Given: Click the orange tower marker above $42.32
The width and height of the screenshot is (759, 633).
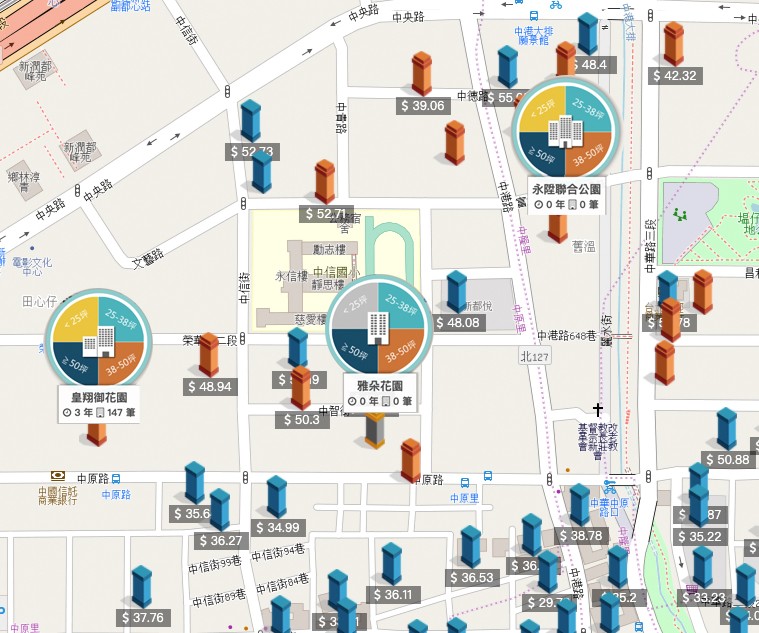Looking at the screenshot, I should pyautogui.click(x=673, y=44).
